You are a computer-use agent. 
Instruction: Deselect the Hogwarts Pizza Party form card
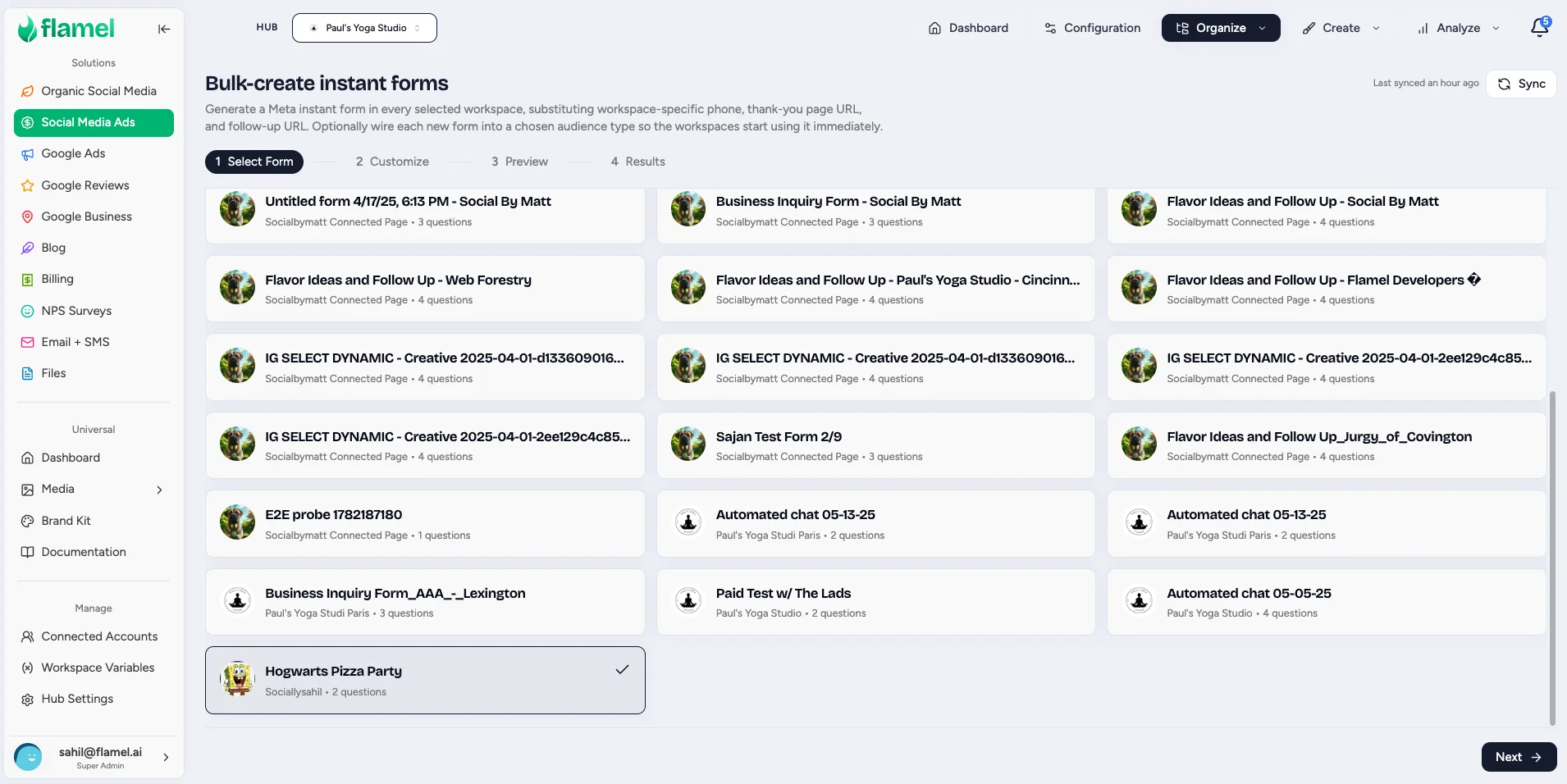coord(425,680)
